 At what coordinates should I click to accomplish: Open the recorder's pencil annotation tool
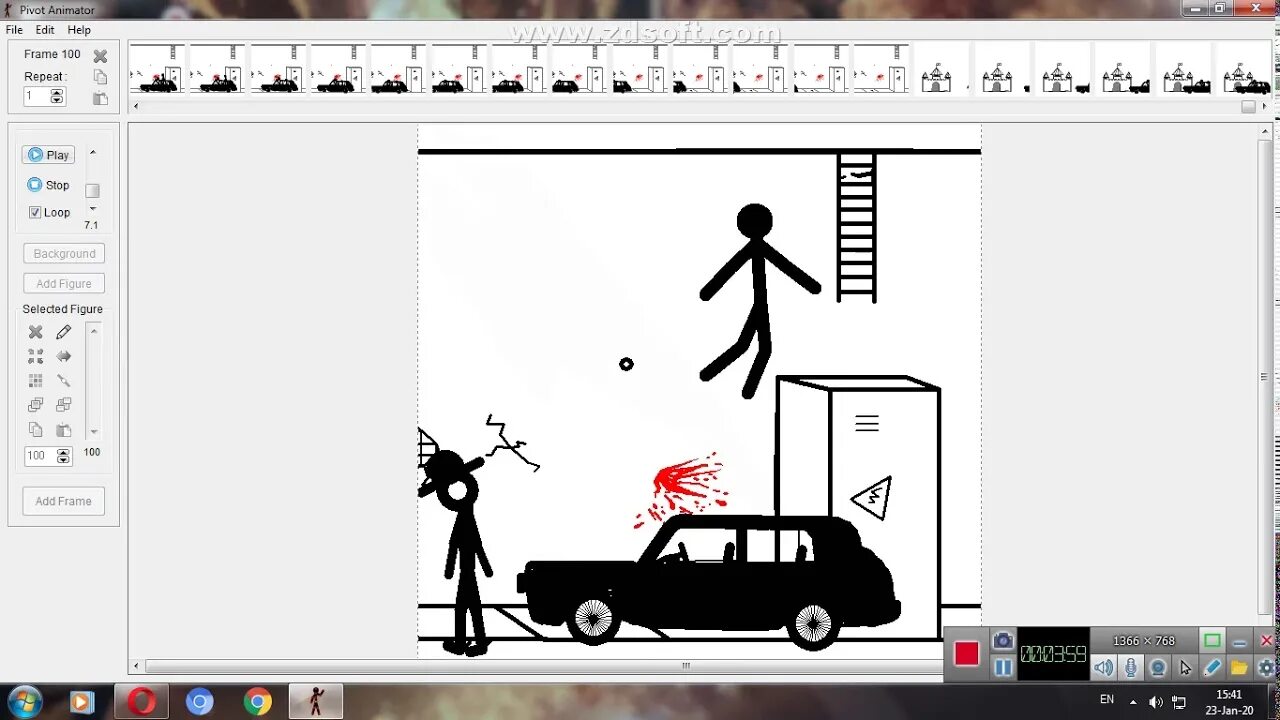pos(1212,667)
